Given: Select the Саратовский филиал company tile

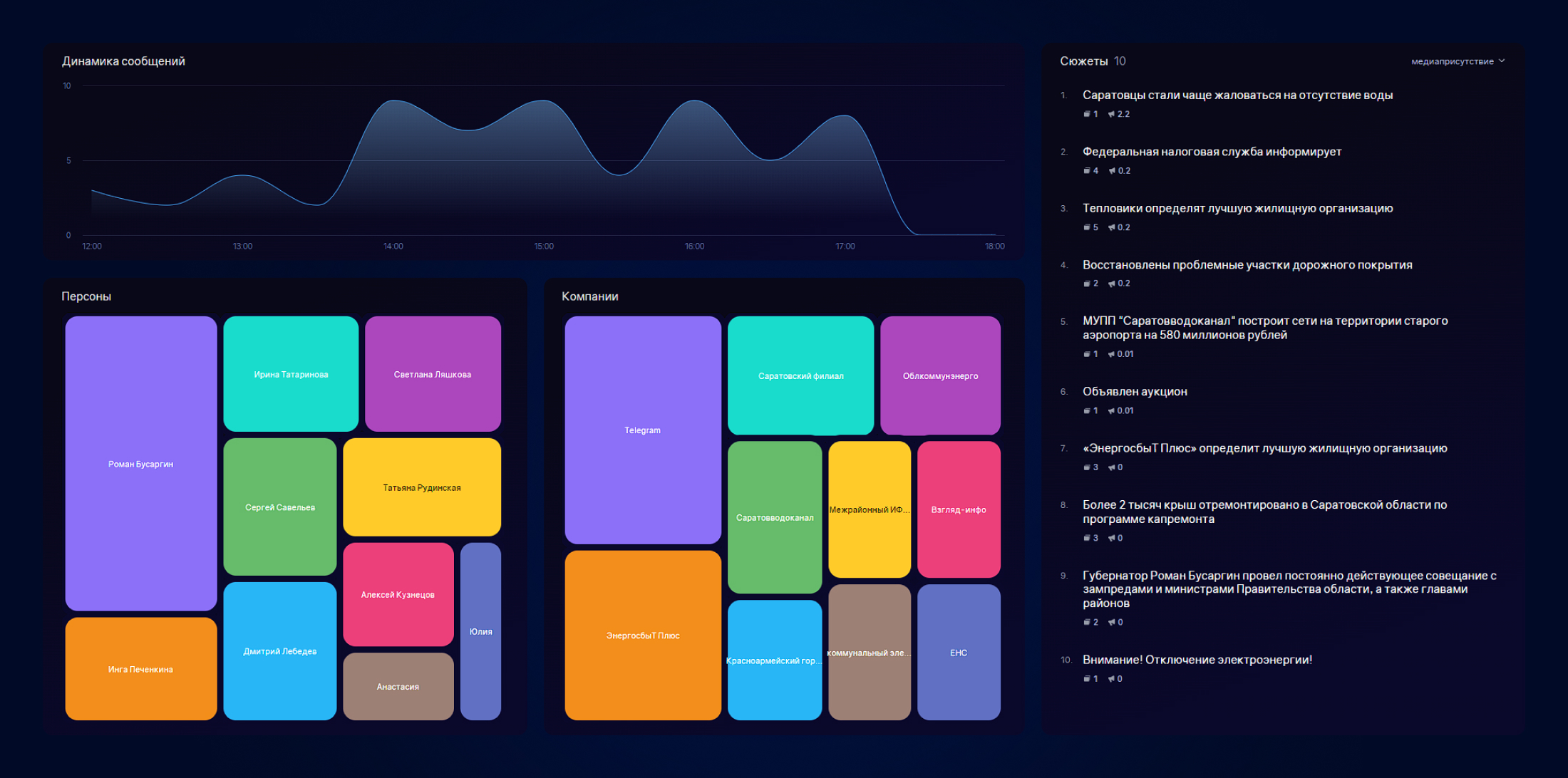Looking at the screenshot, I should pos(800,375).
